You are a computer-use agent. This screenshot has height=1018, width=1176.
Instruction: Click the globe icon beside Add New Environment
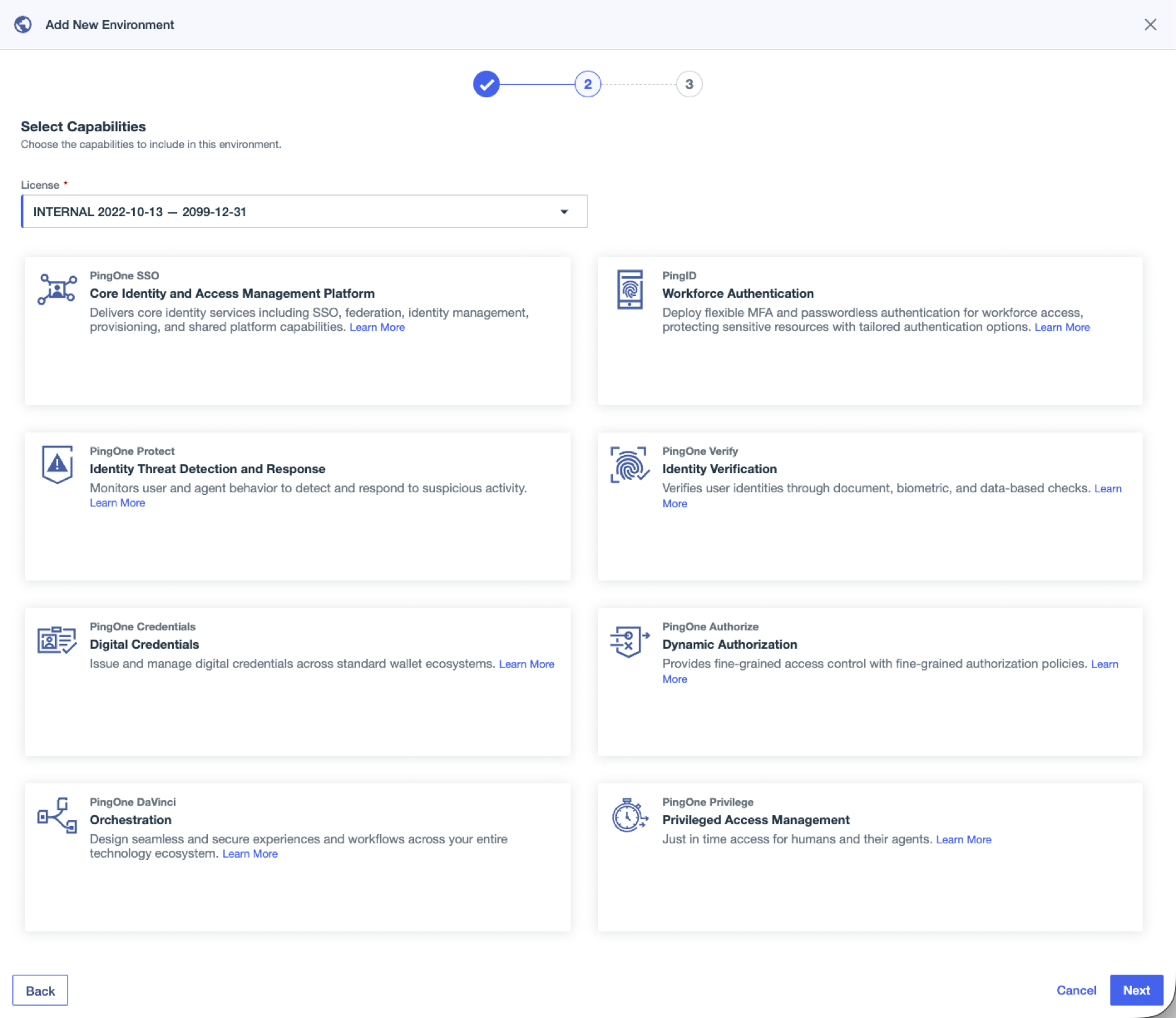(23, 25)
